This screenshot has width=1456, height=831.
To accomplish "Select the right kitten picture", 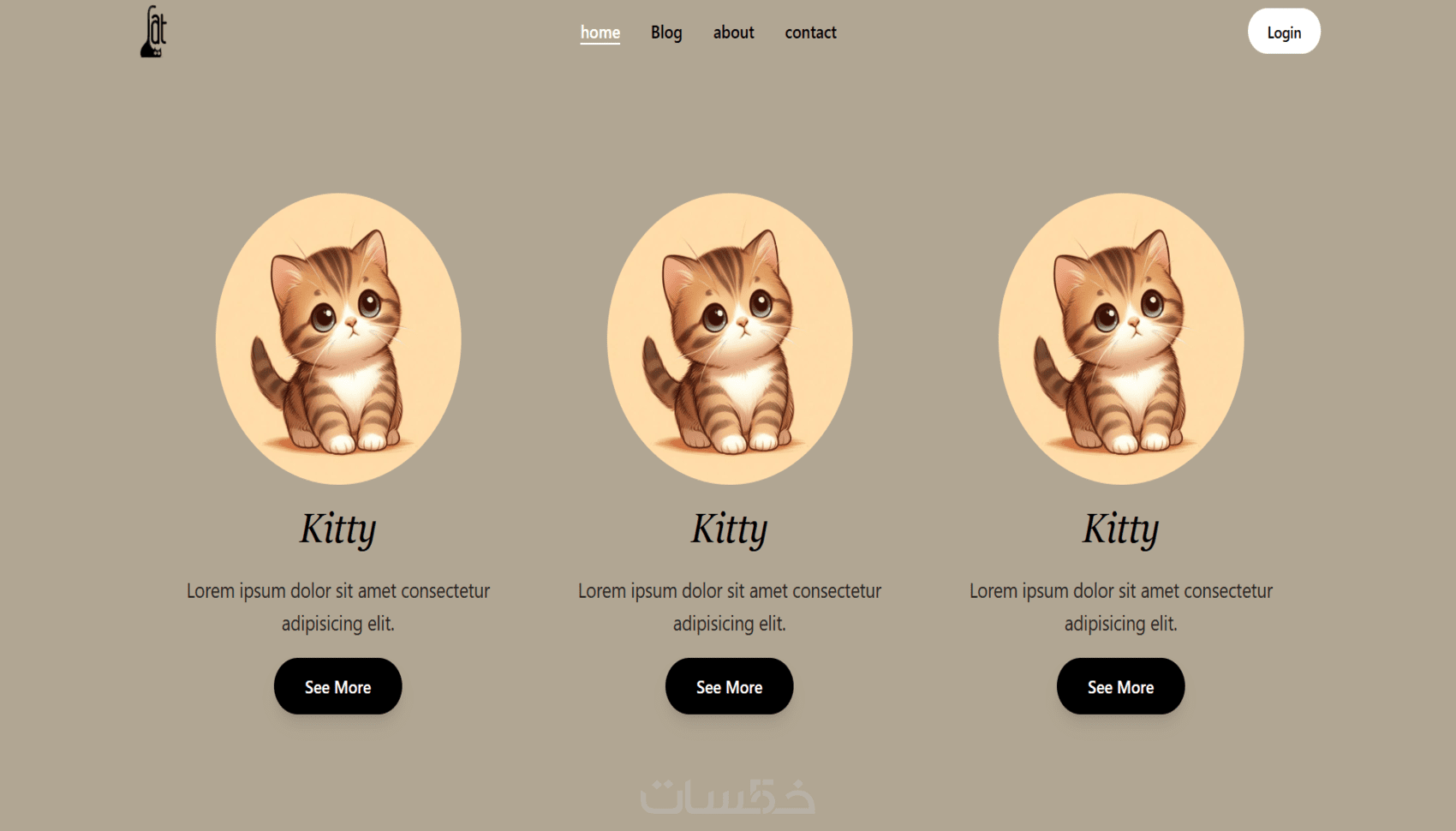I will click(x=1121, y=338).
